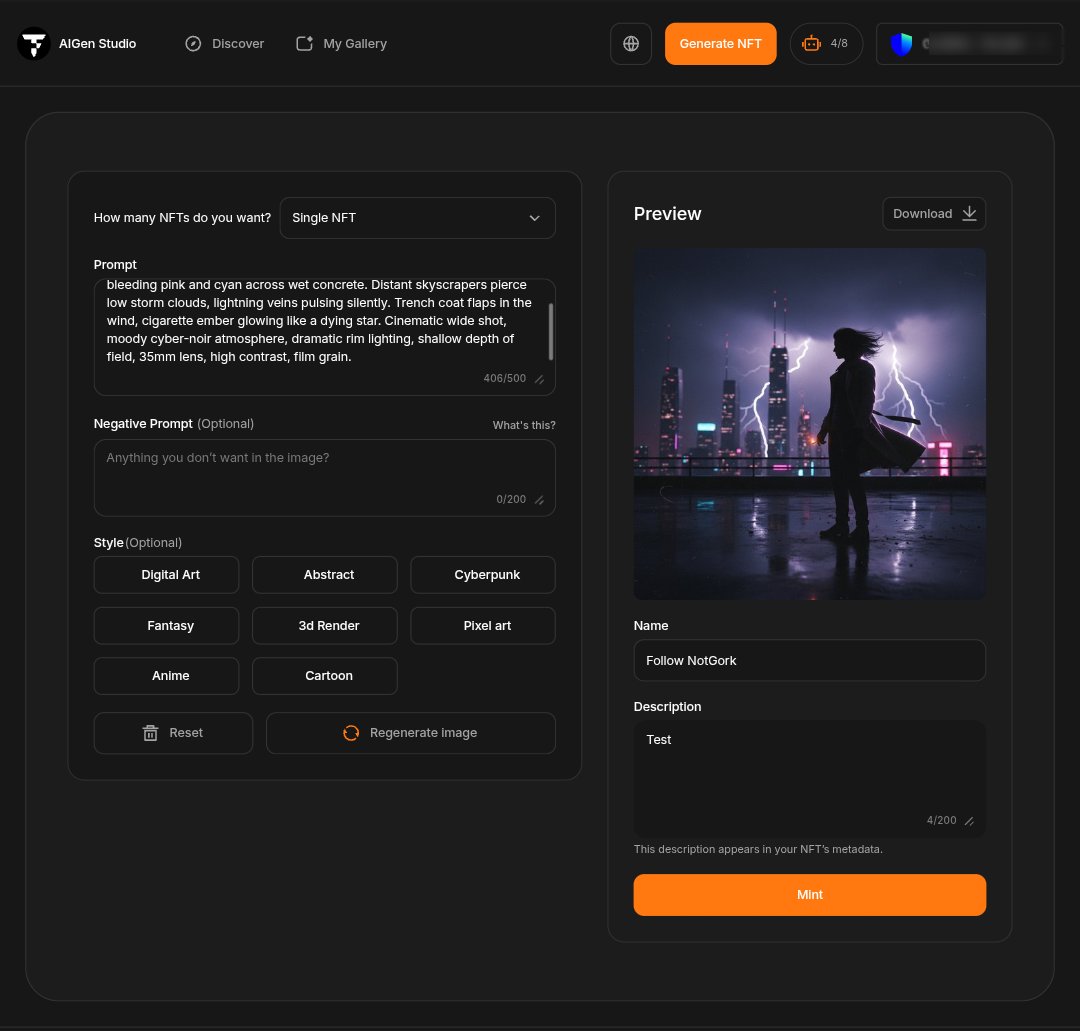This screenshot has height=1031, width=1080.
Task: Click the circular Regenerate image icon
Action: click(351, 733)
